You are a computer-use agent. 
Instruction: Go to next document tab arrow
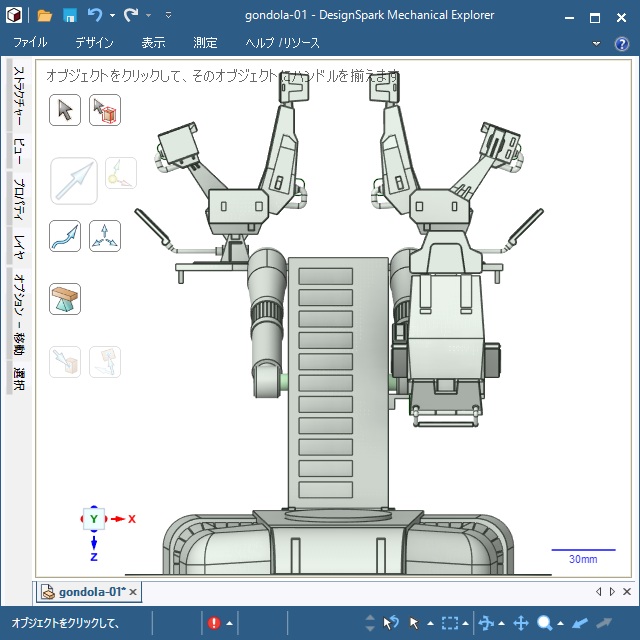pyautogui.click(x=612, y=591)
